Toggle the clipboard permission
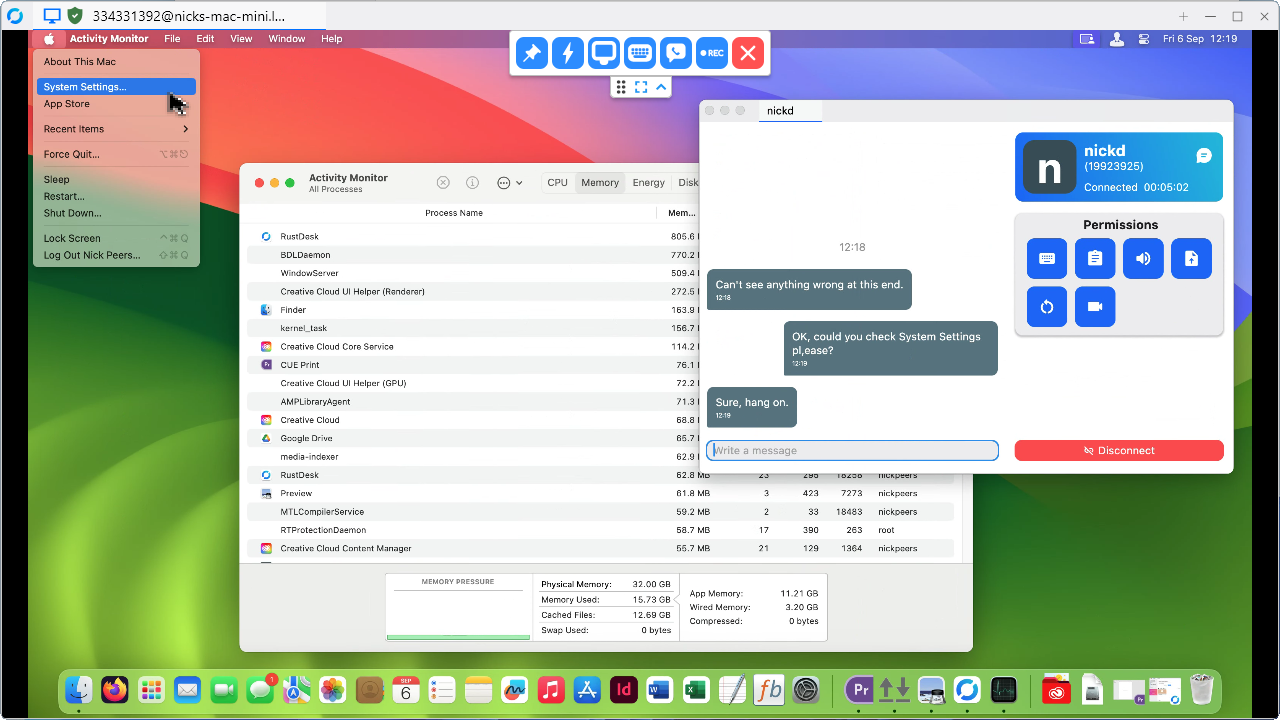The height and width of the screenshot is (720, 1280). 1095,258
